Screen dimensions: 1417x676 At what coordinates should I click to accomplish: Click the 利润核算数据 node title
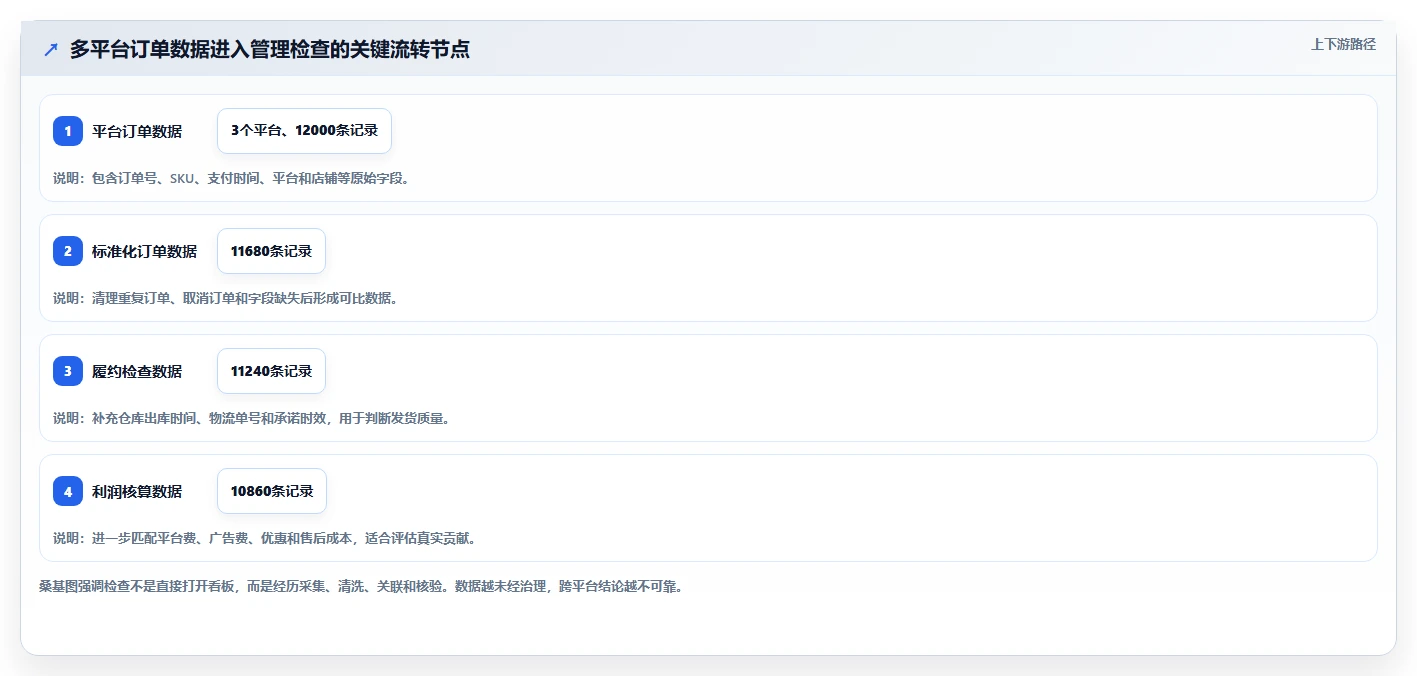pos(137,491)
